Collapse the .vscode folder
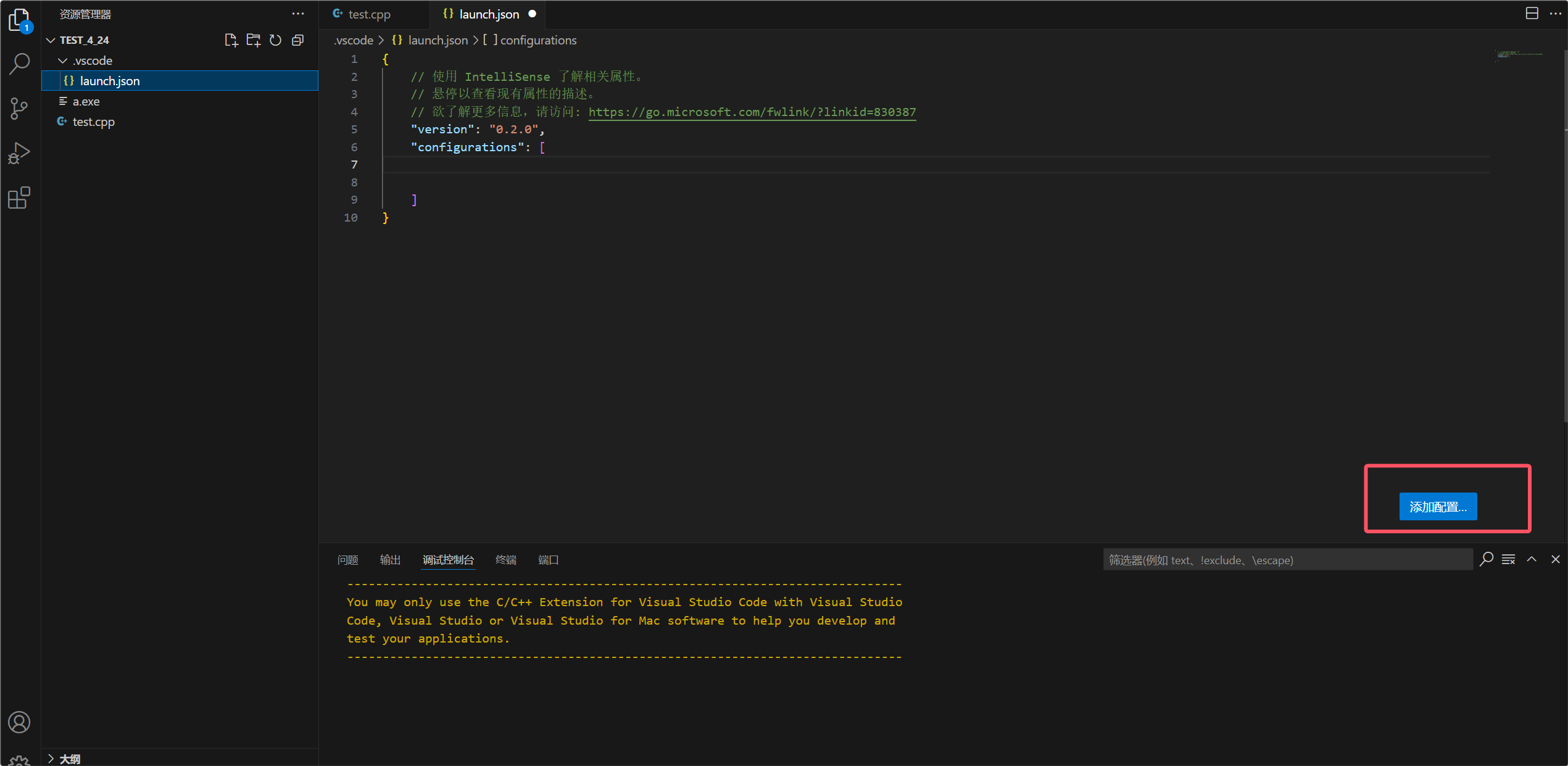The height and width of the screenshot is (766, 1568). tap(63, 60)
